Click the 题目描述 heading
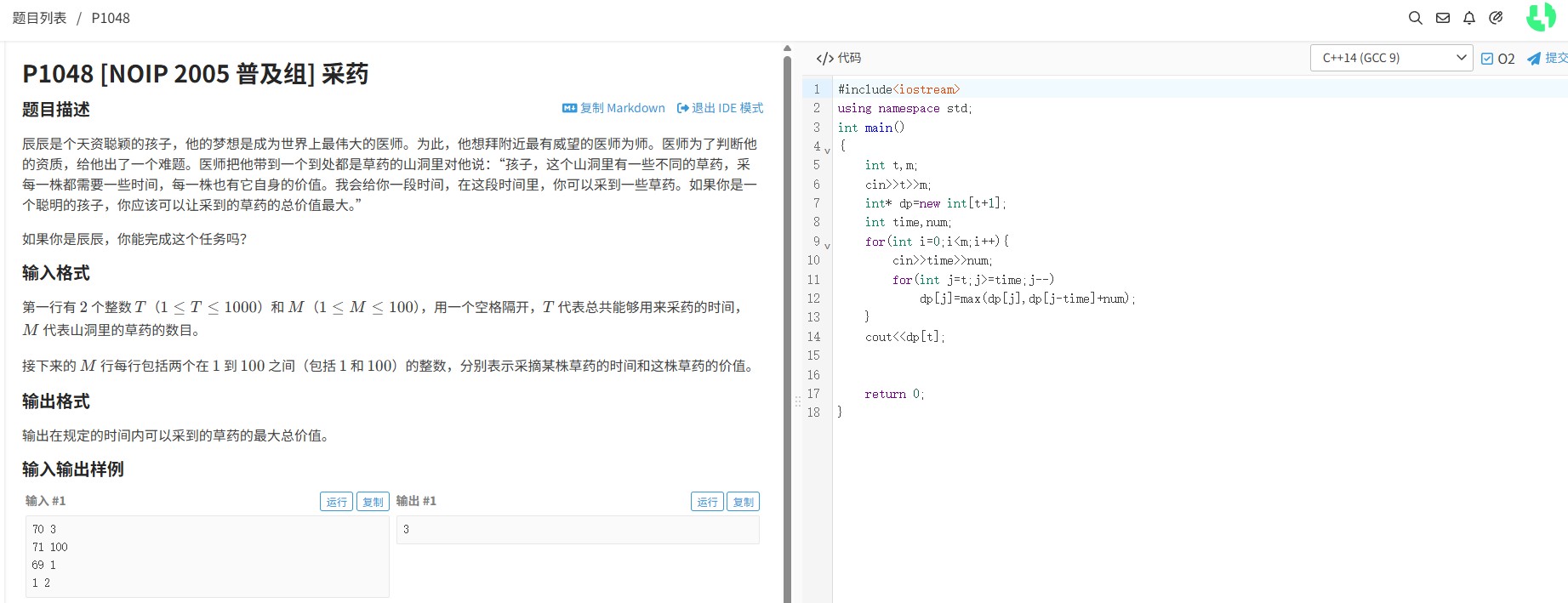Image resolution: width=1568 pixels, height=603 pixels. (56, 110)
